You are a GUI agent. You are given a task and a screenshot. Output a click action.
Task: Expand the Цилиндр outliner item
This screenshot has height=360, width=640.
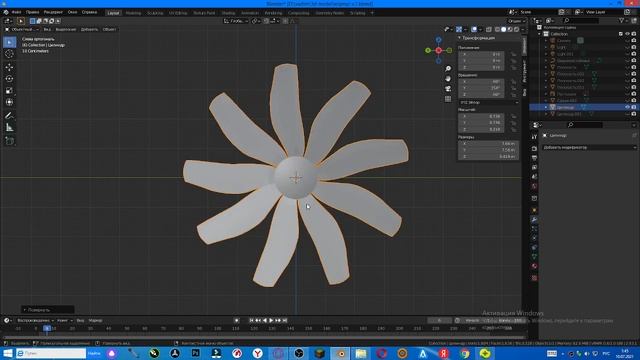click(546, 107)
